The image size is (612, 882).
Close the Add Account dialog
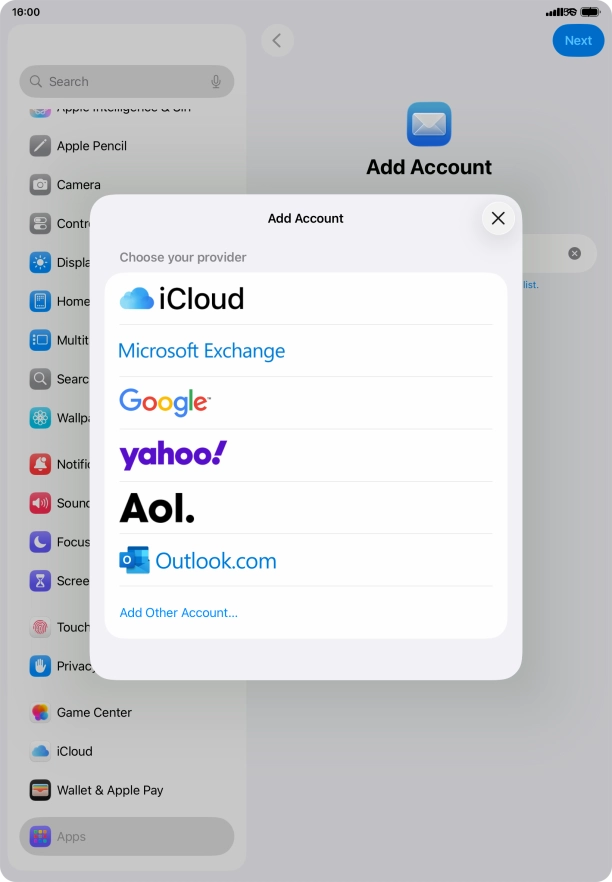coord(498,218)
